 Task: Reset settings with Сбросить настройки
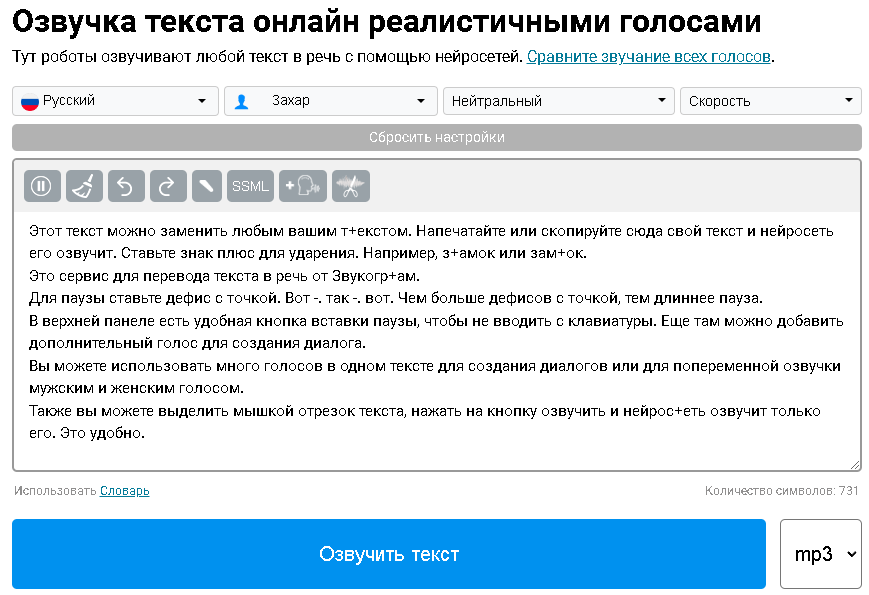(x=435, y=137)
